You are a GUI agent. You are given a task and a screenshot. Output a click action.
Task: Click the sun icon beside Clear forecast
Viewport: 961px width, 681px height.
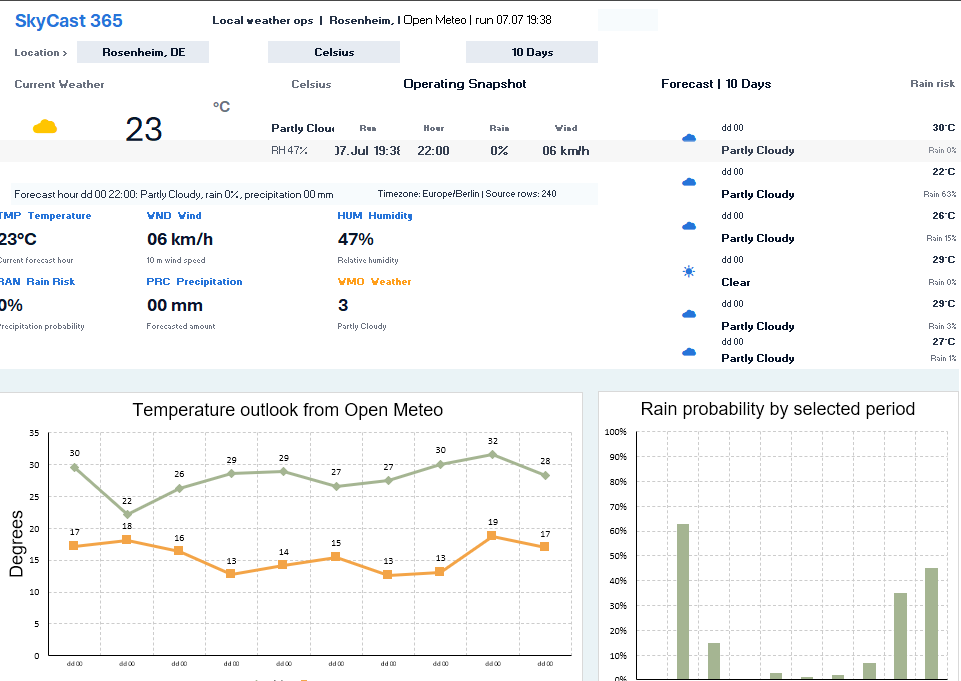click(x=689, y=271)
